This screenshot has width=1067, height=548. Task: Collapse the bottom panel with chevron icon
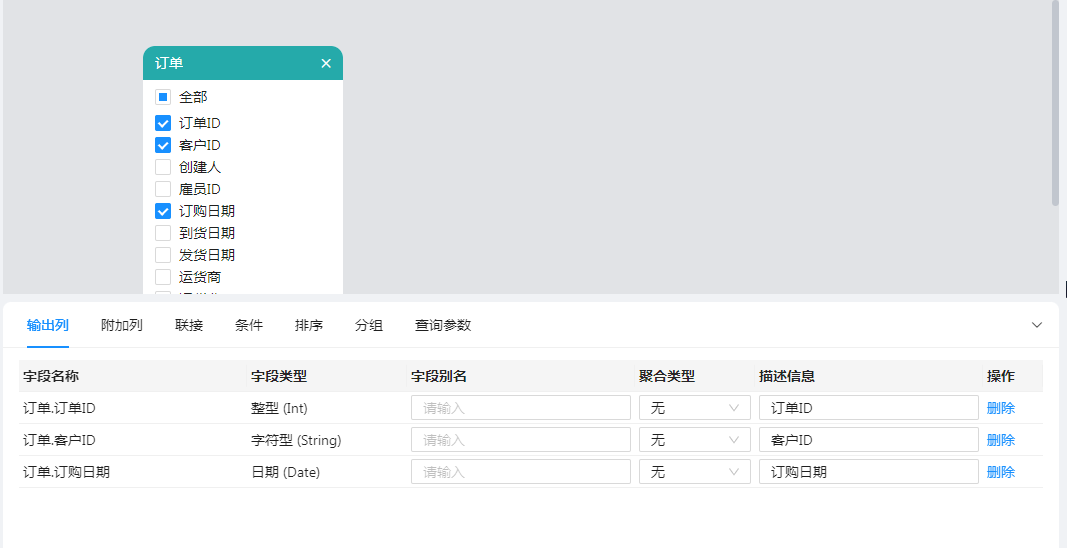tap(1037, 325)
